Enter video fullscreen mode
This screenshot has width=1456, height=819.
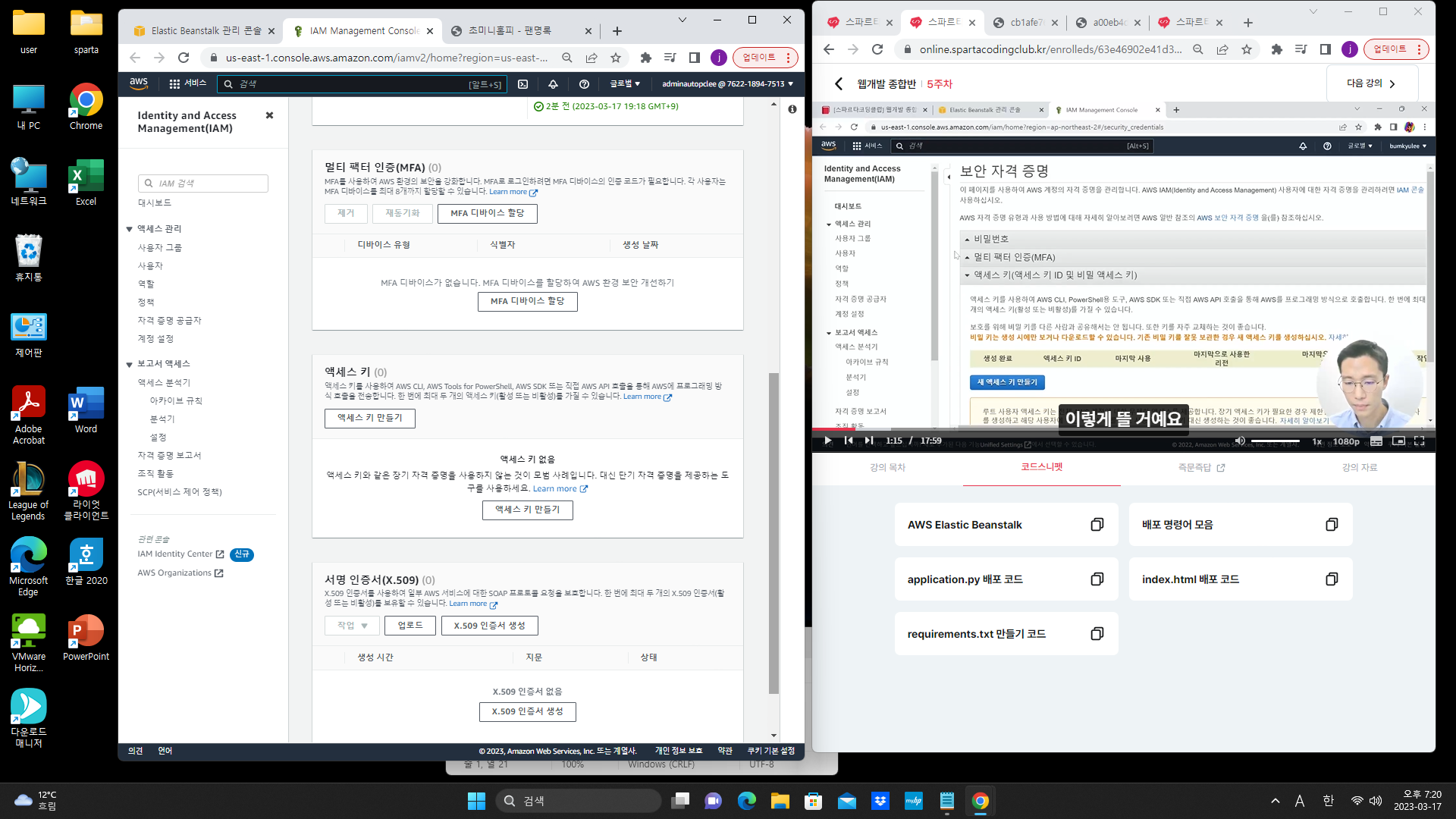1419,441
